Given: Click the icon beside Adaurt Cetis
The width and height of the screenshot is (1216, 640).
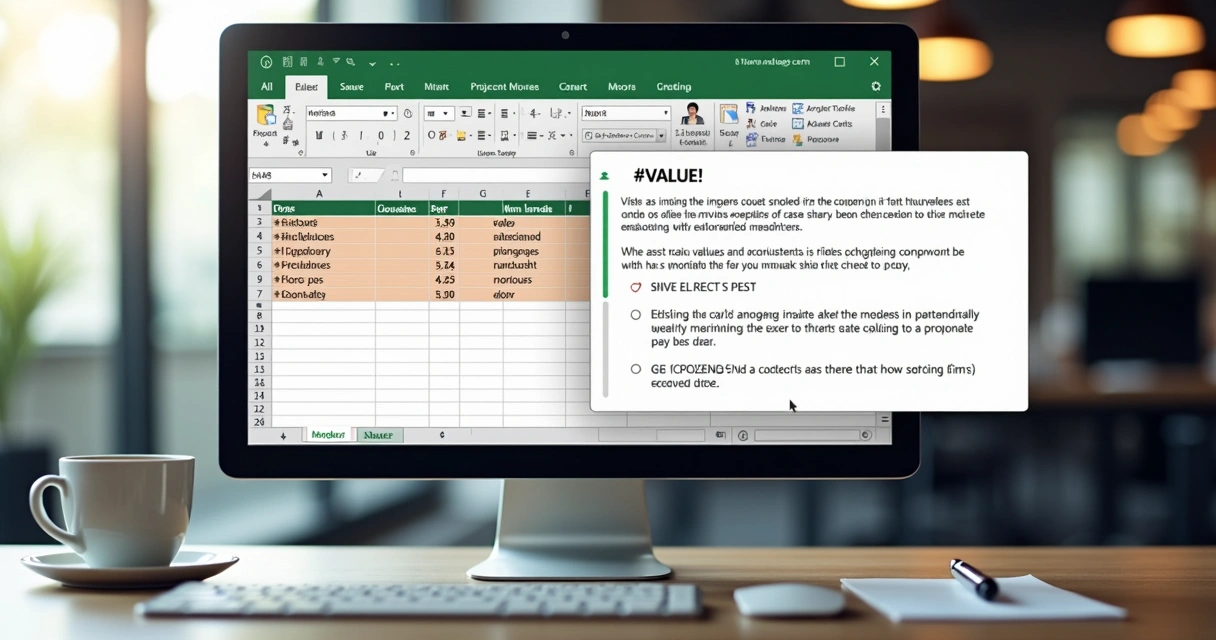Looking at the screenshot, I should click(798, 124).
